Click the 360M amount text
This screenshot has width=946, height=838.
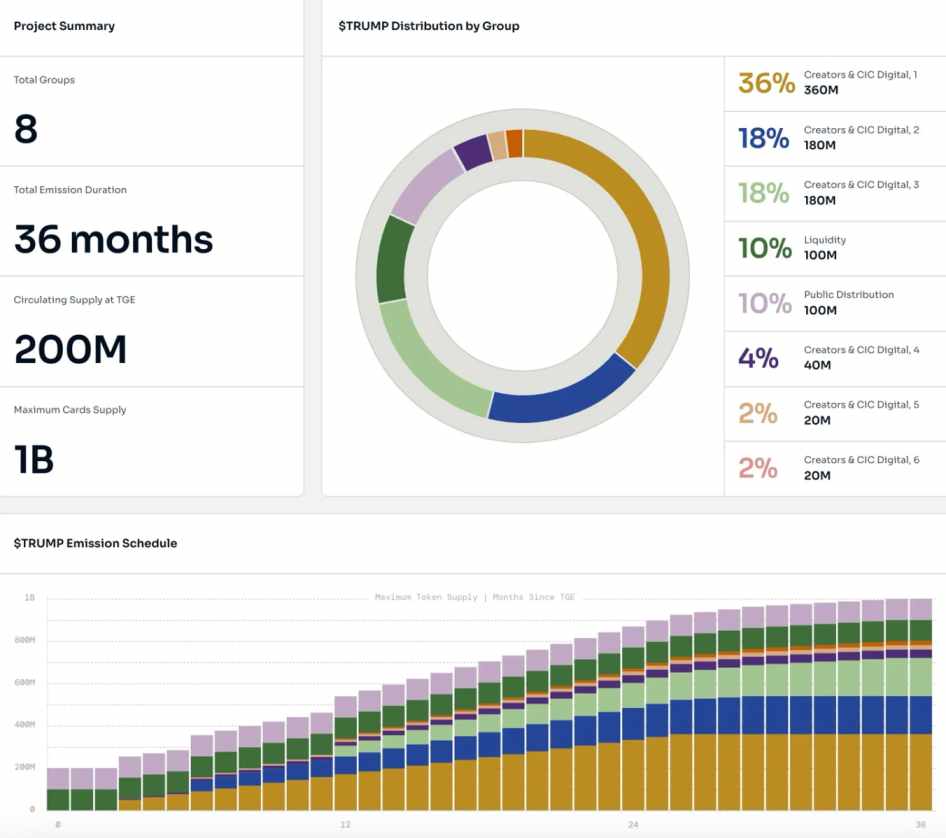[821, 90]
